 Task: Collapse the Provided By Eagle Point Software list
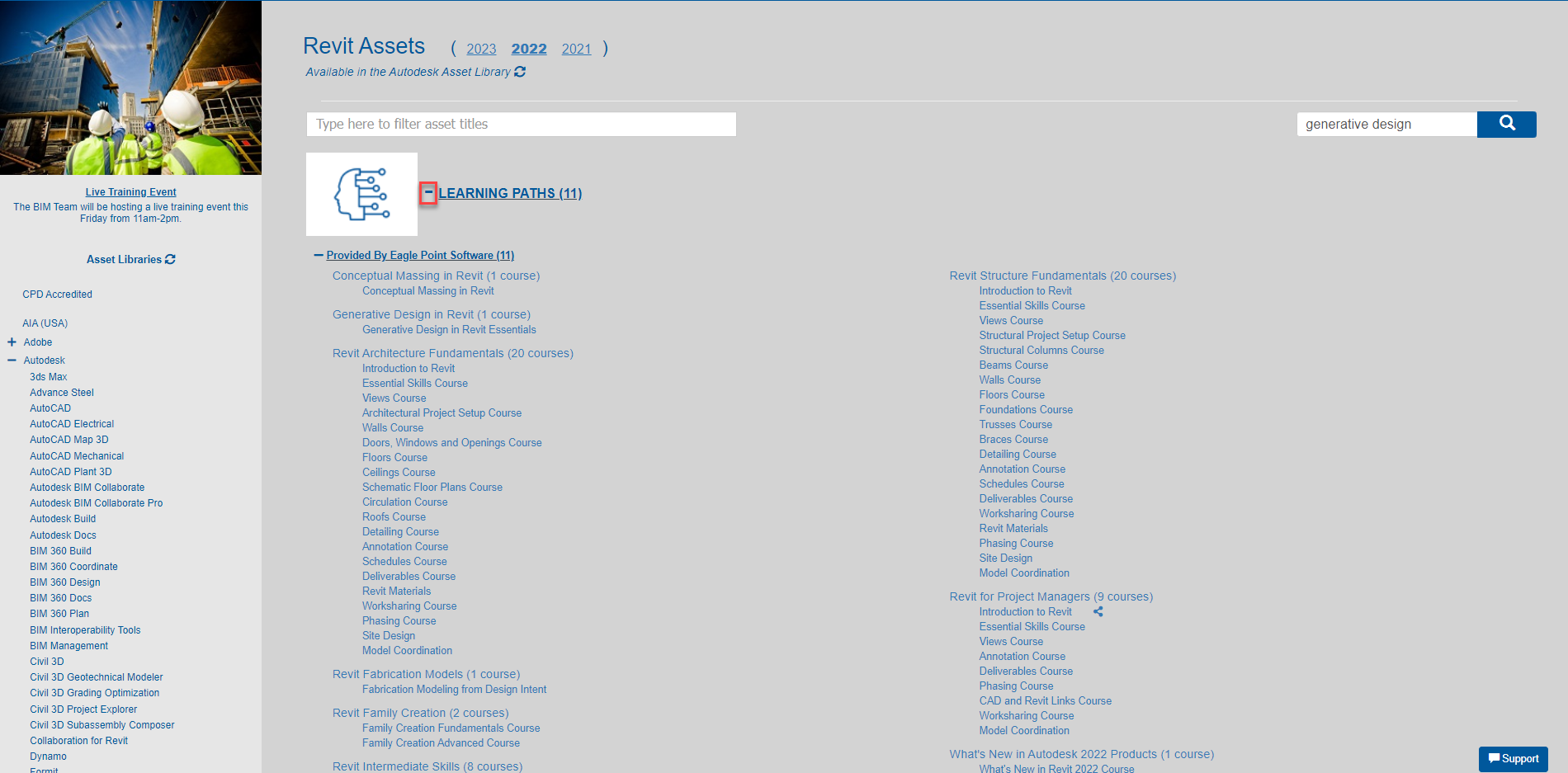pos(318,255)
